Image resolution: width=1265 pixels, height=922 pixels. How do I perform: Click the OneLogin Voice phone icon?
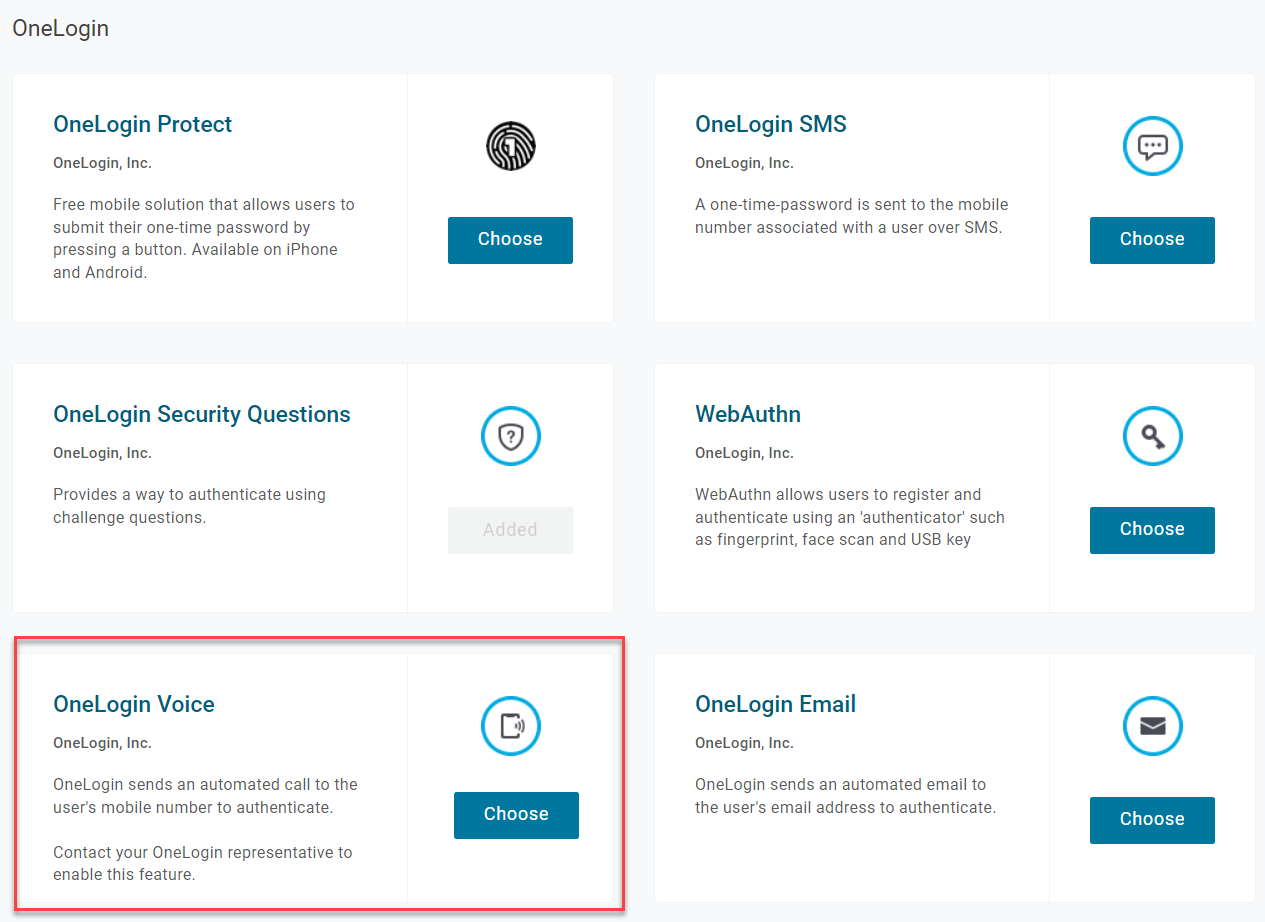pyautogui.click(x=510, y=726)
